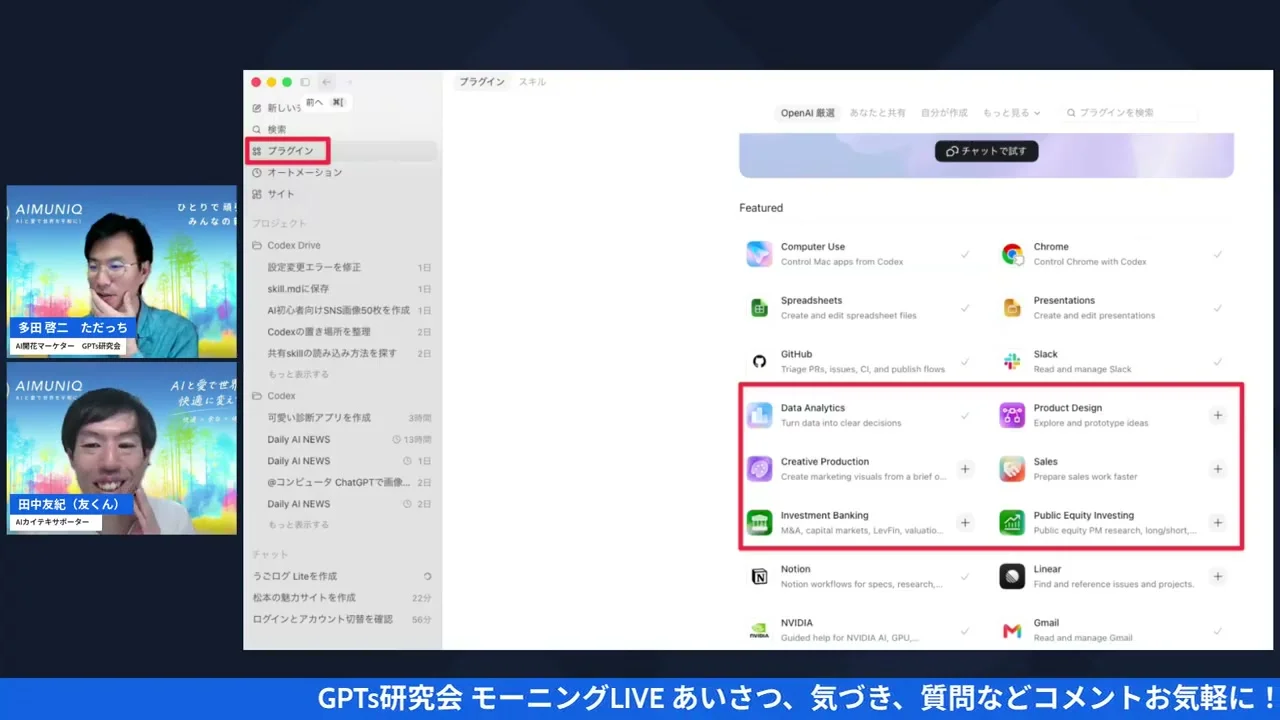Open the Creative Production plugin icon
The width and height of the screenshot is (1280, 720).
coord(759,469)
